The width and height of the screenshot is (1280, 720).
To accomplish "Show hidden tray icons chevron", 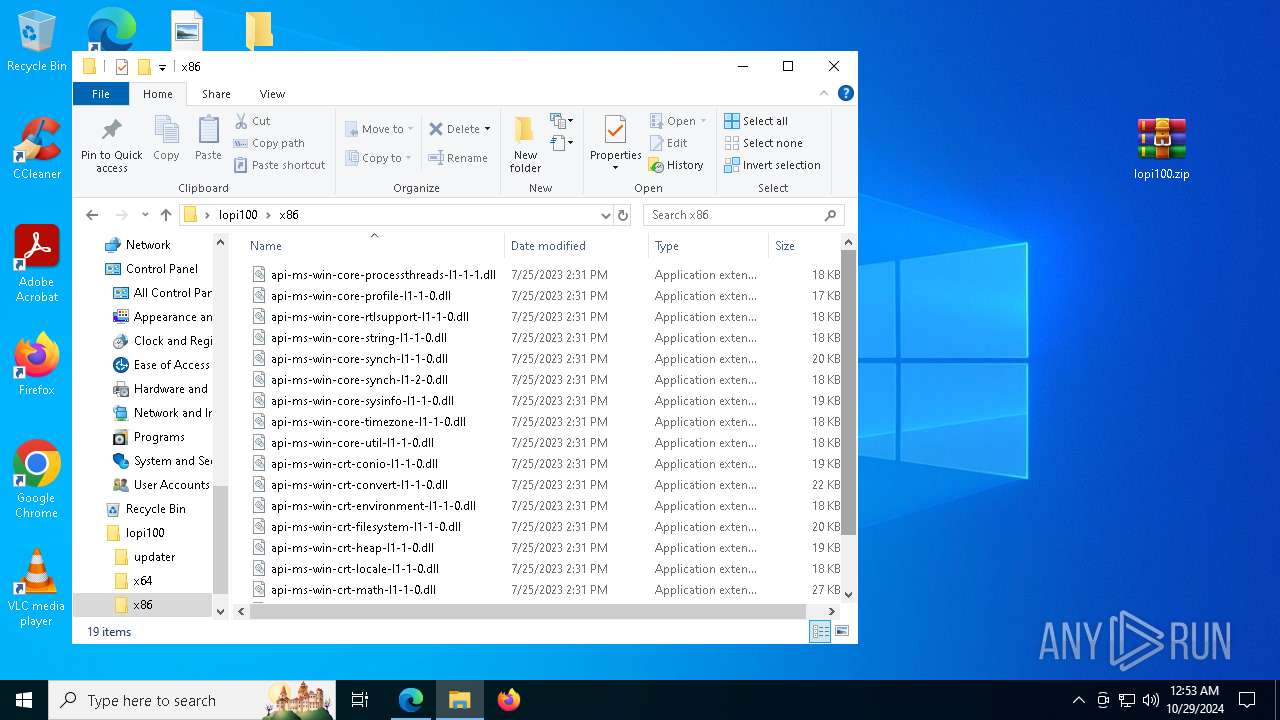I will tap(1078, 700).
